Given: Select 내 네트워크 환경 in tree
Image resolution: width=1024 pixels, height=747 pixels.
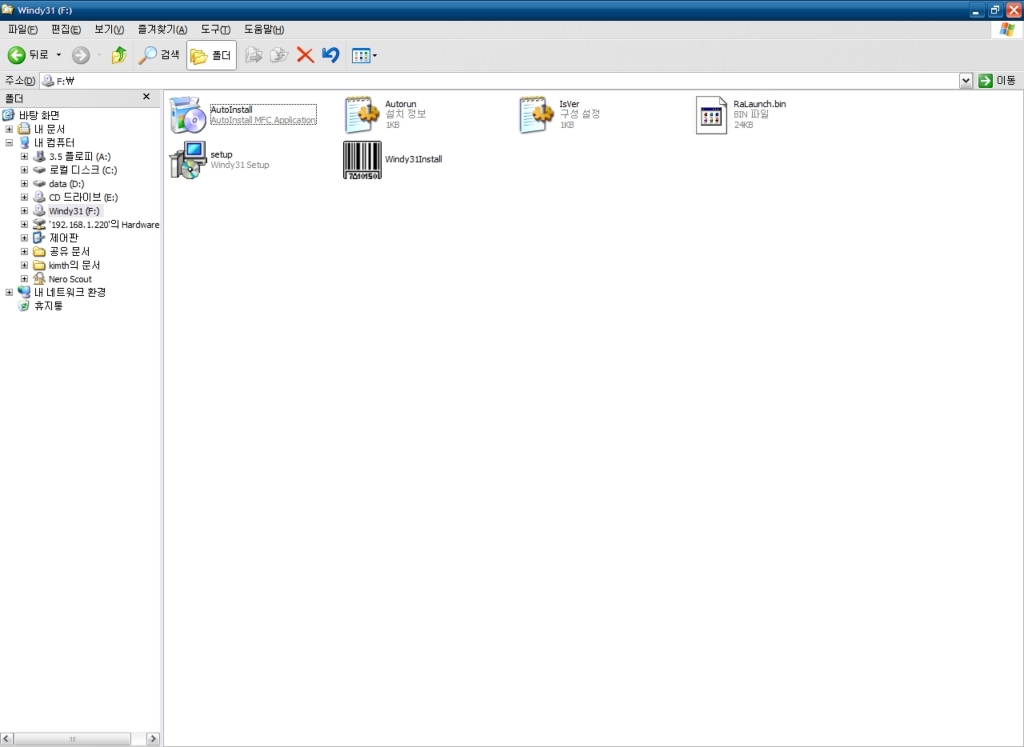Looking at the screenshot, I should click(x=69, y=293).
